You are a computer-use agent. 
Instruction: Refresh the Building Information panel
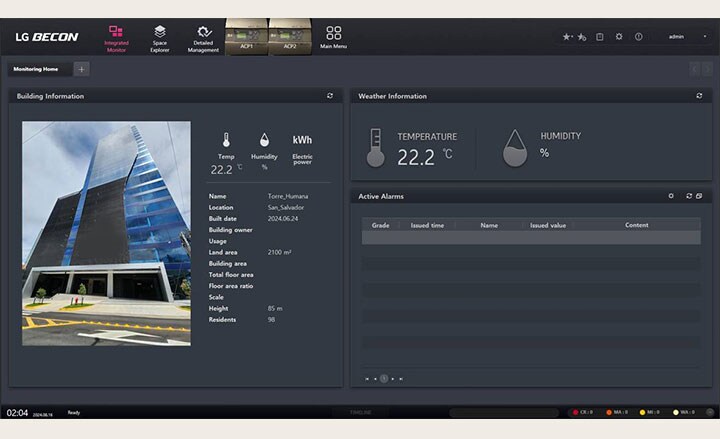click(330, 96)
